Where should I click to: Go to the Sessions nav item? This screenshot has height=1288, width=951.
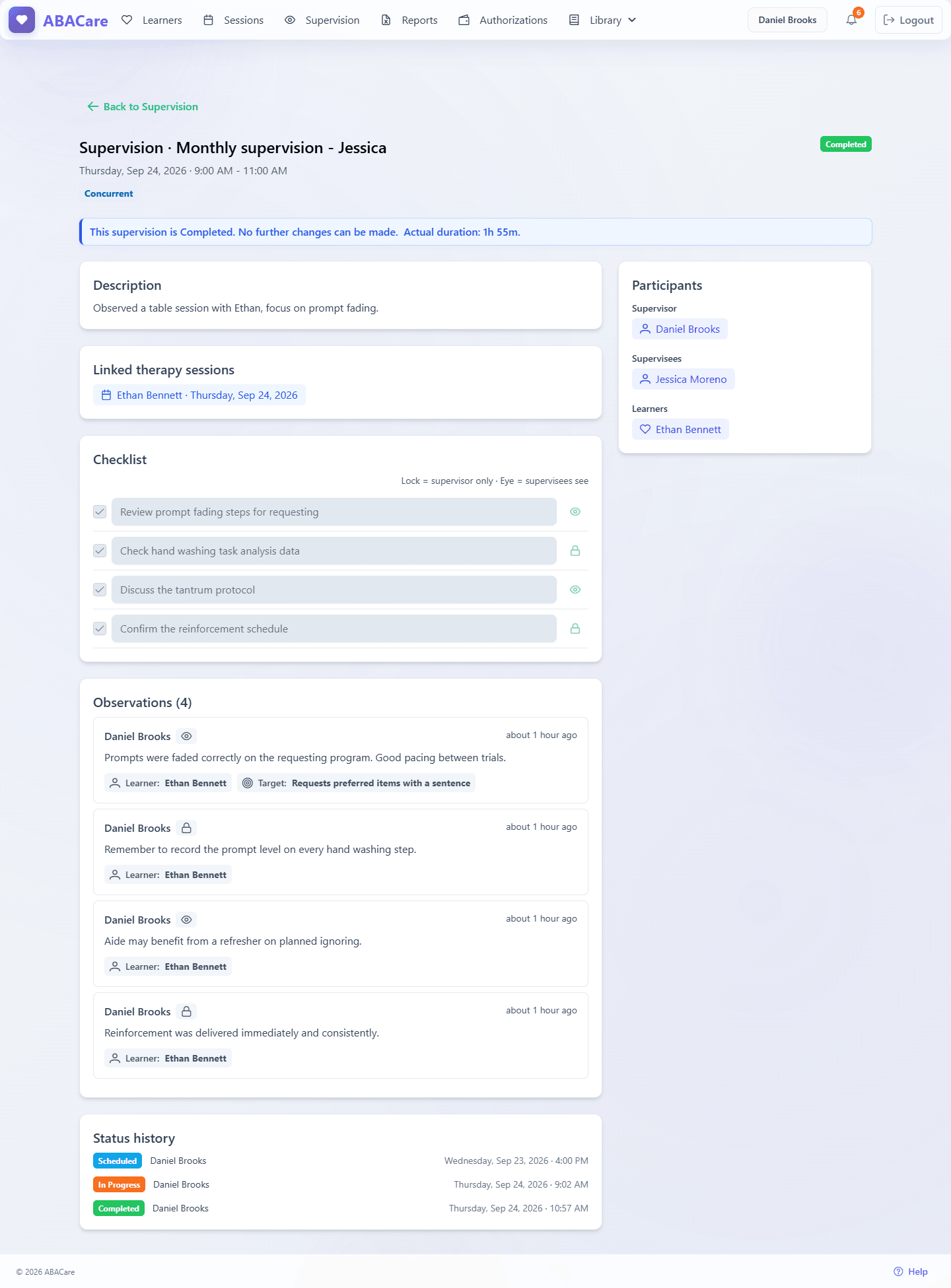click(x=233, y=20)
